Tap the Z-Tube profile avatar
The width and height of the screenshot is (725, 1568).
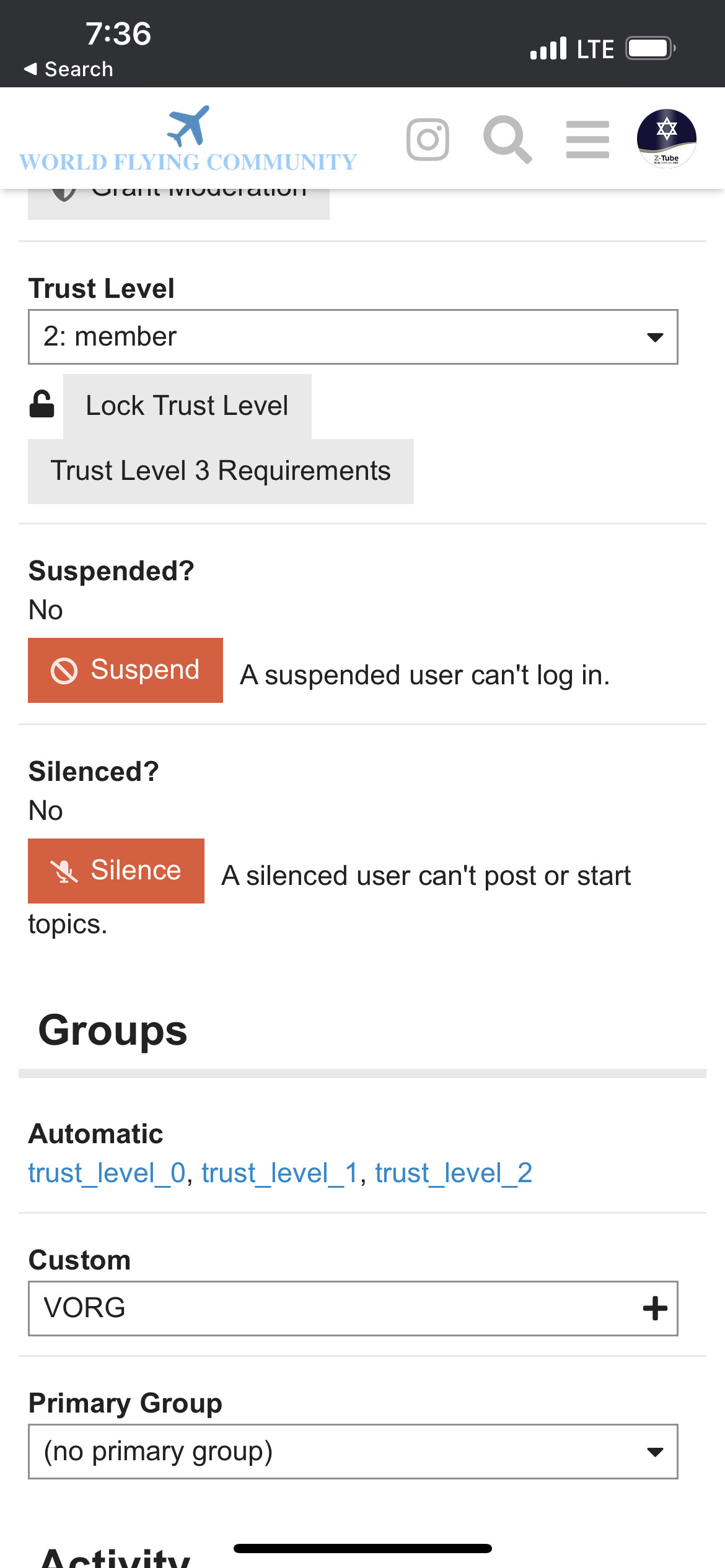[x=667, y=139]
